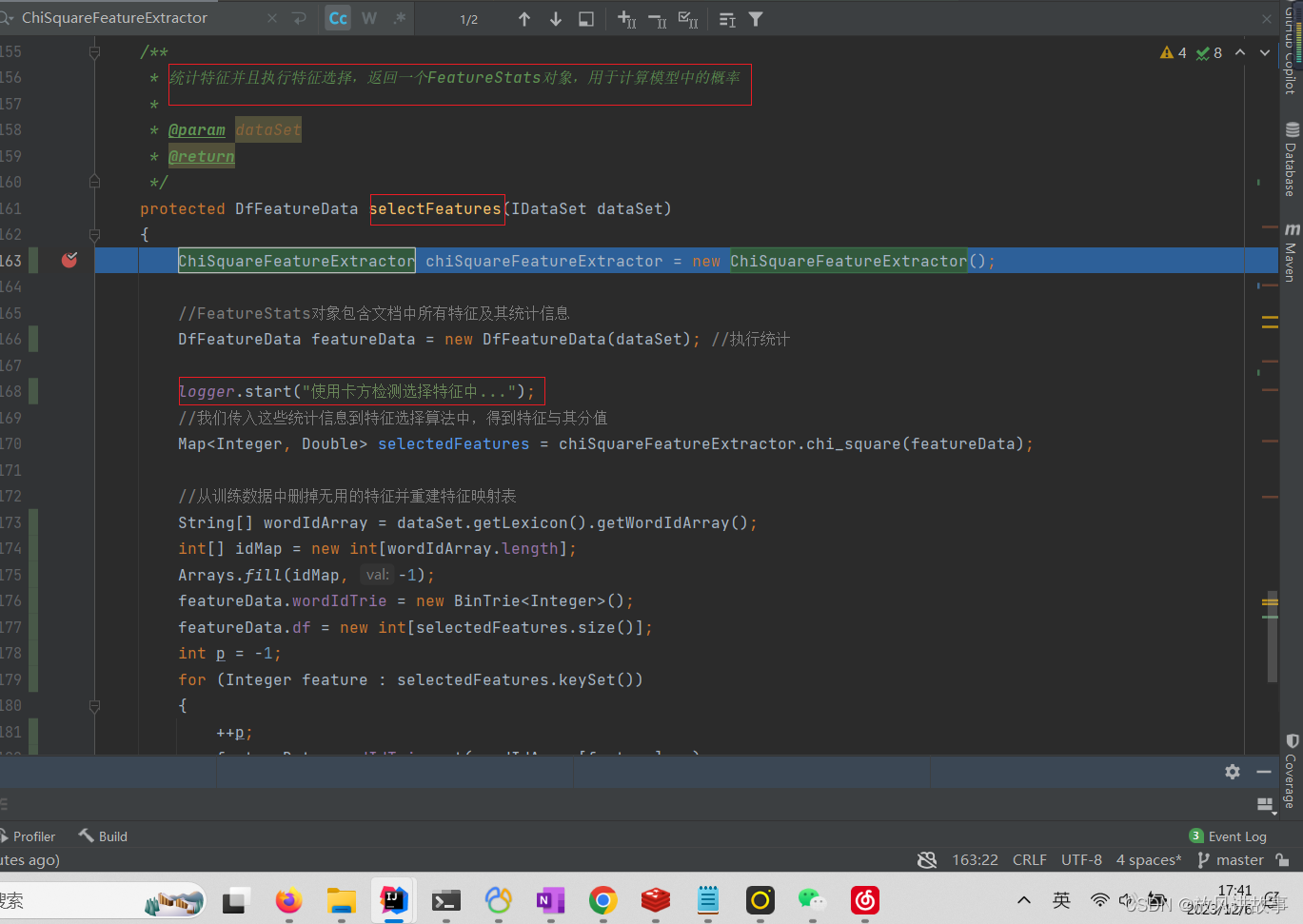The width and height of the screenshot is (1303, 924).
Task: Open the Event Log panel
Action: (1228, 836)
